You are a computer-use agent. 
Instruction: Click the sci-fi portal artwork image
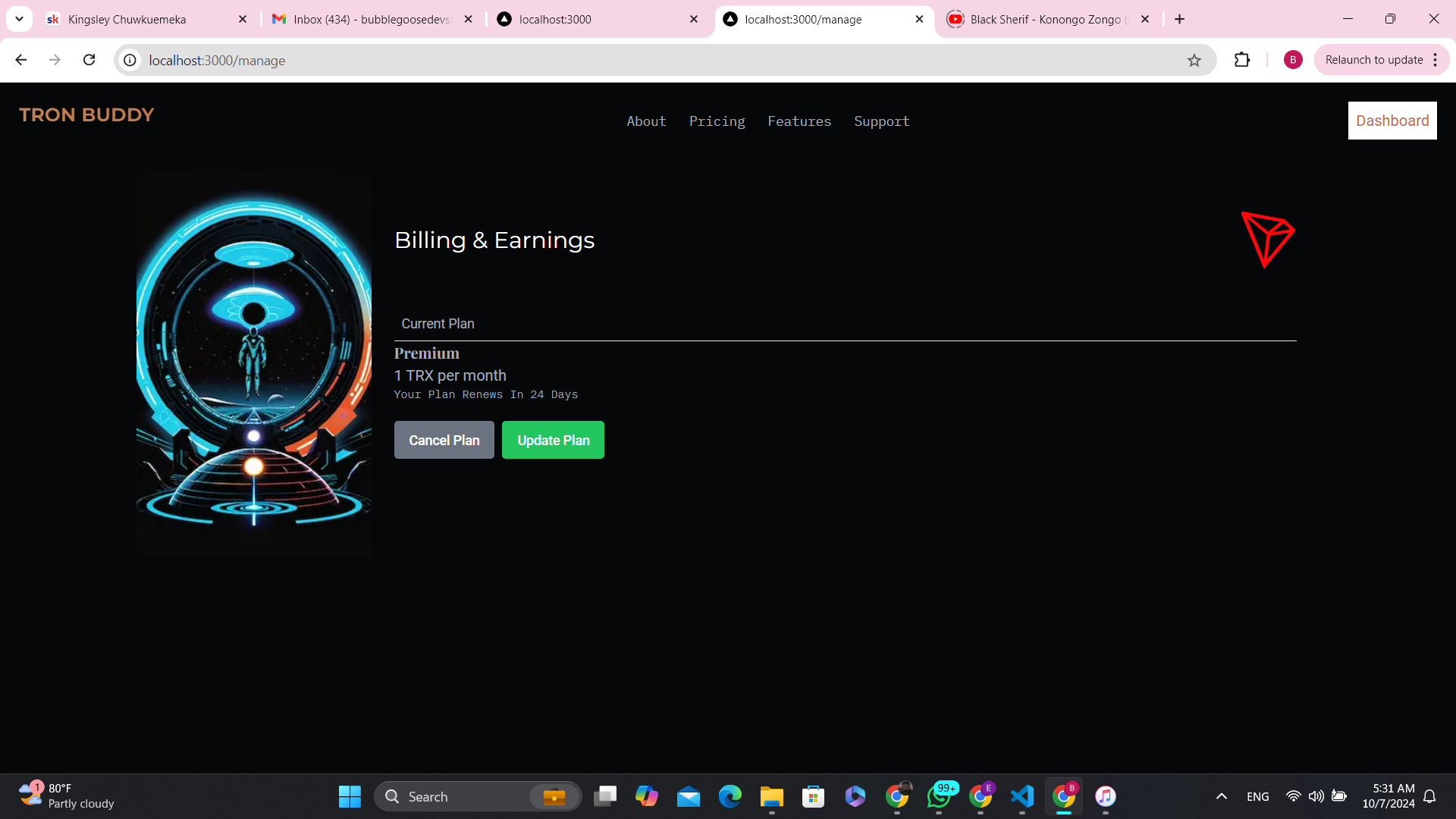coord(254,364)
